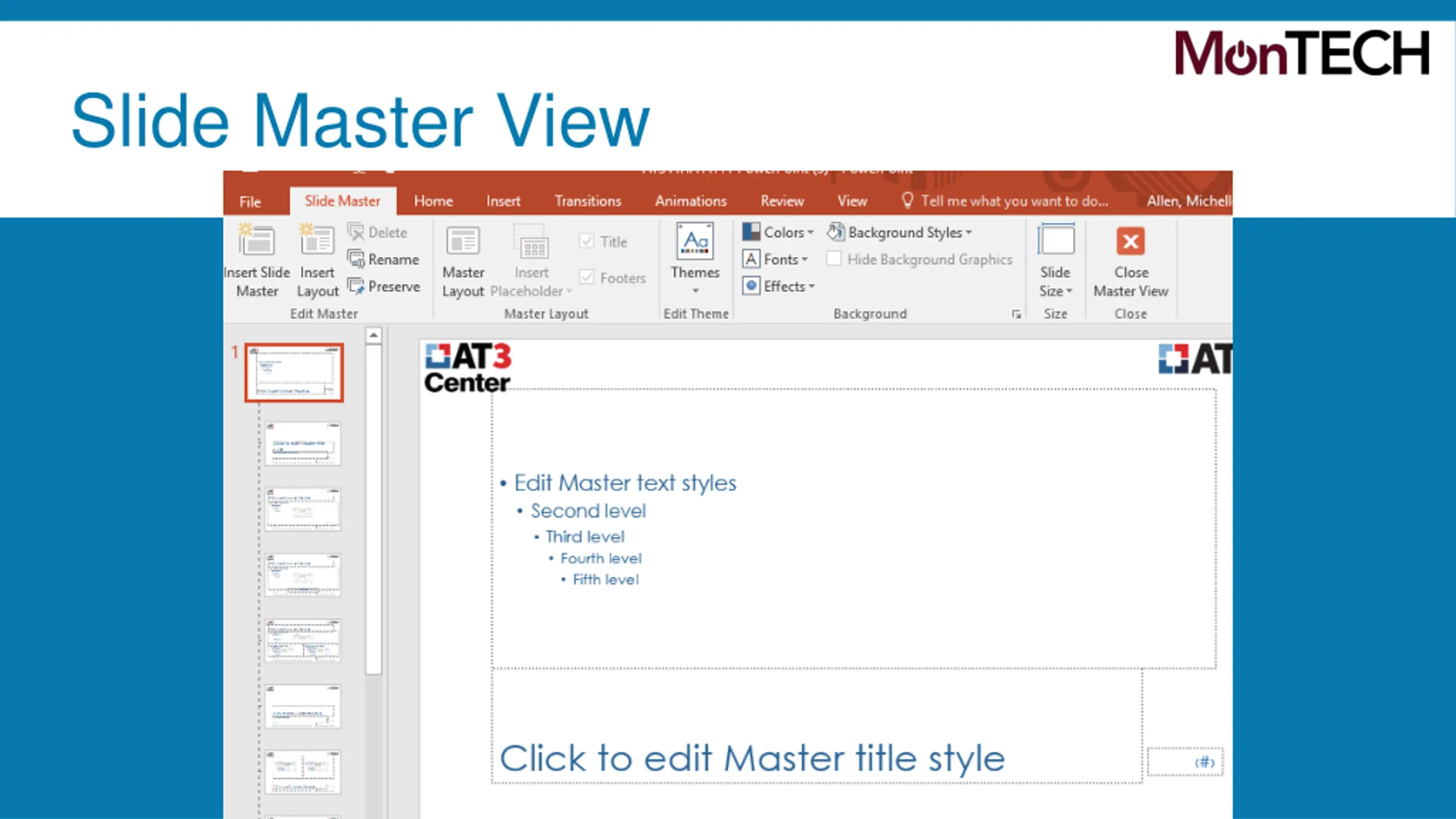
Task: Expand the Colors dropdown
Action: pos(778,232)
